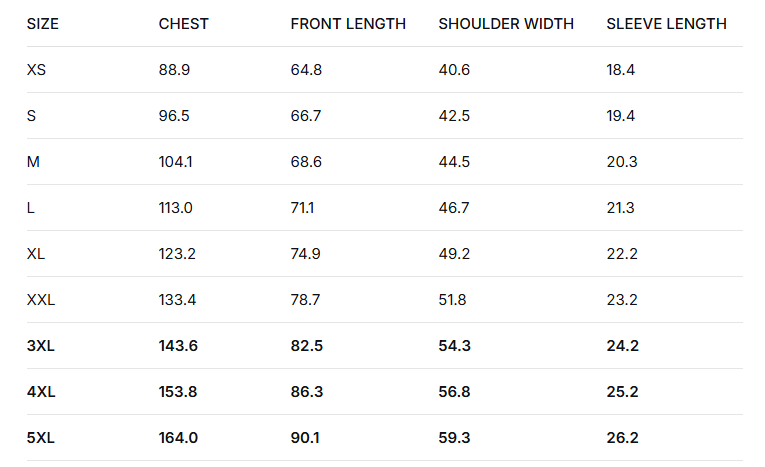Image resolution: width=765 pixels, height=467 pixels.
Task: Click the XXL size row label
Action: coord(41,300)
